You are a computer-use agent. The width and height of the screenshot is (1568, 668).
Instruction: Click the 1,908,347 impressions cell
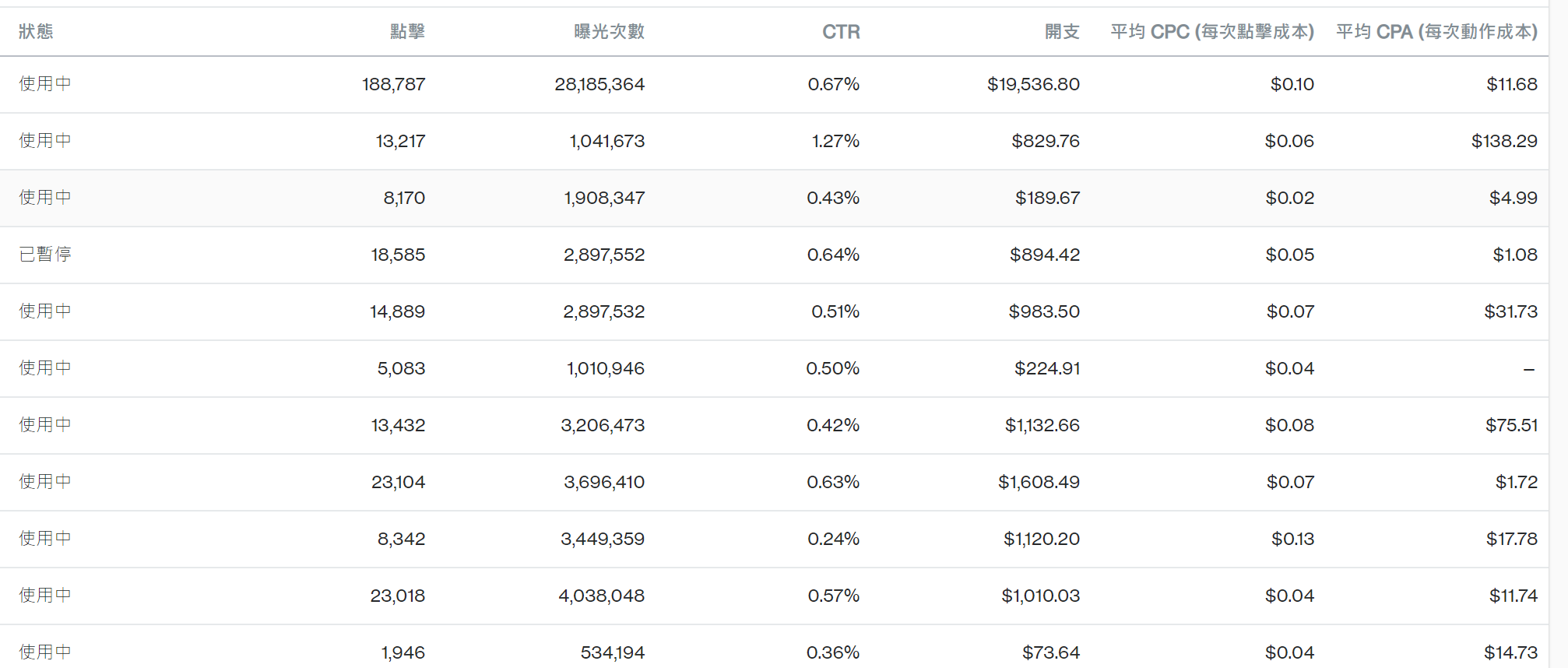[x=604, y=198]
